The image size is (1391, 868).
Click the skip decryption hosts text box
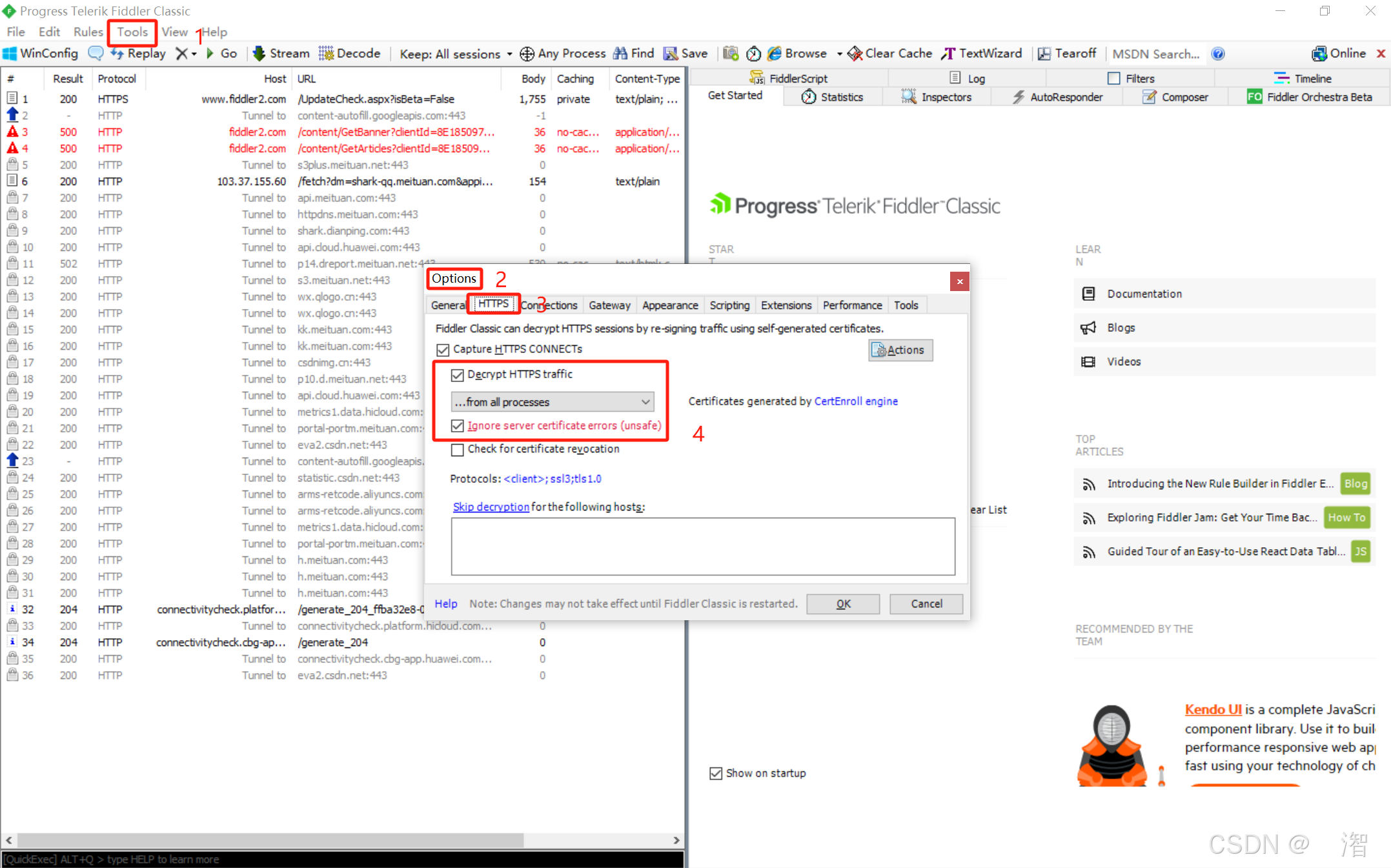coord(702,546)
